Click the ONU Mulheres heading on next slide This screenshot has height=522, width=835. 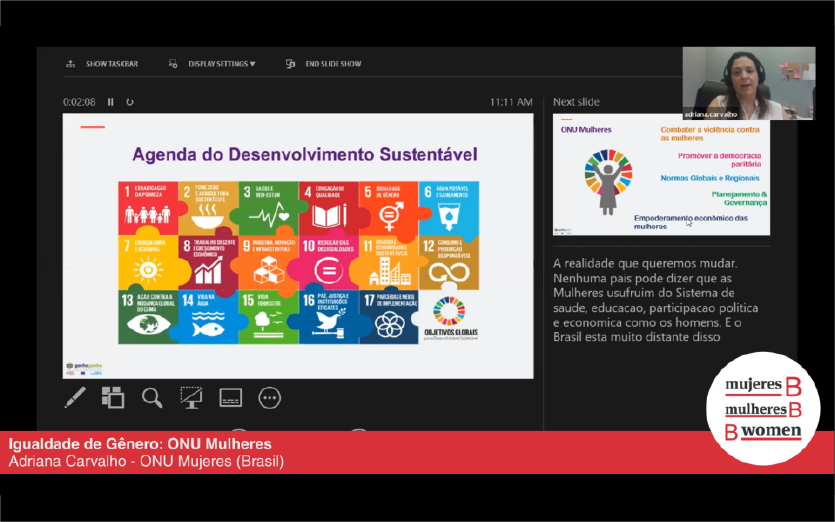(x=586, y=129)
